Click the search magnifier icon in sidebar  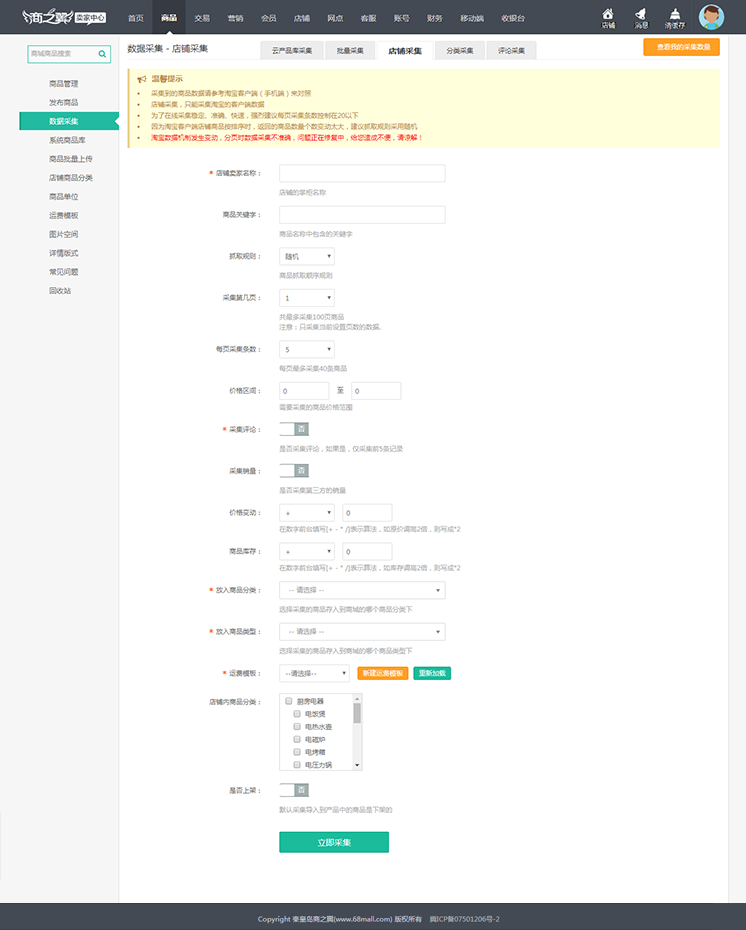102,55
